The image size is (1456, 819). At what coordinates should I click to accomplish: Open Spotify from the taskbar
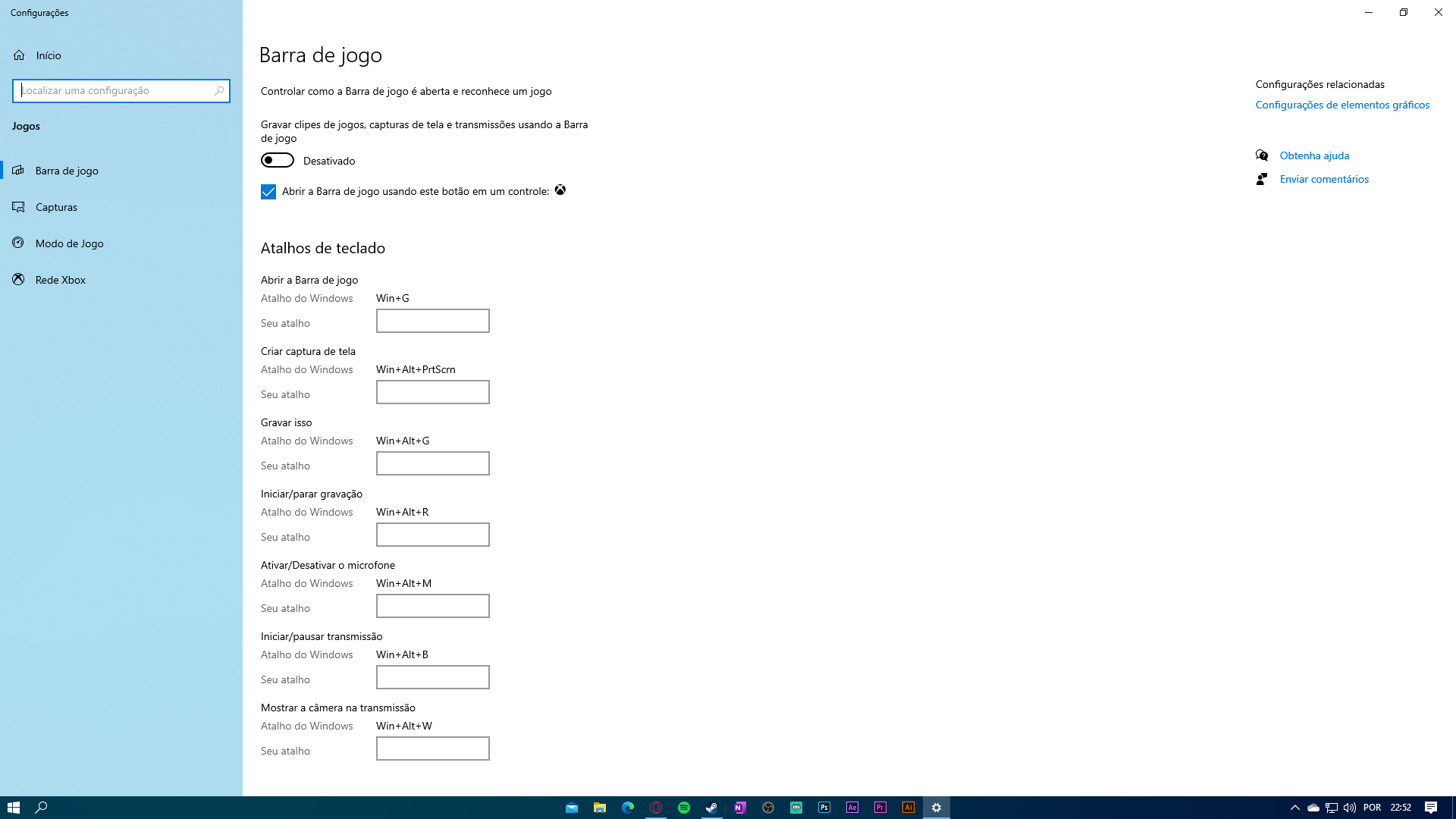(684, 808)
